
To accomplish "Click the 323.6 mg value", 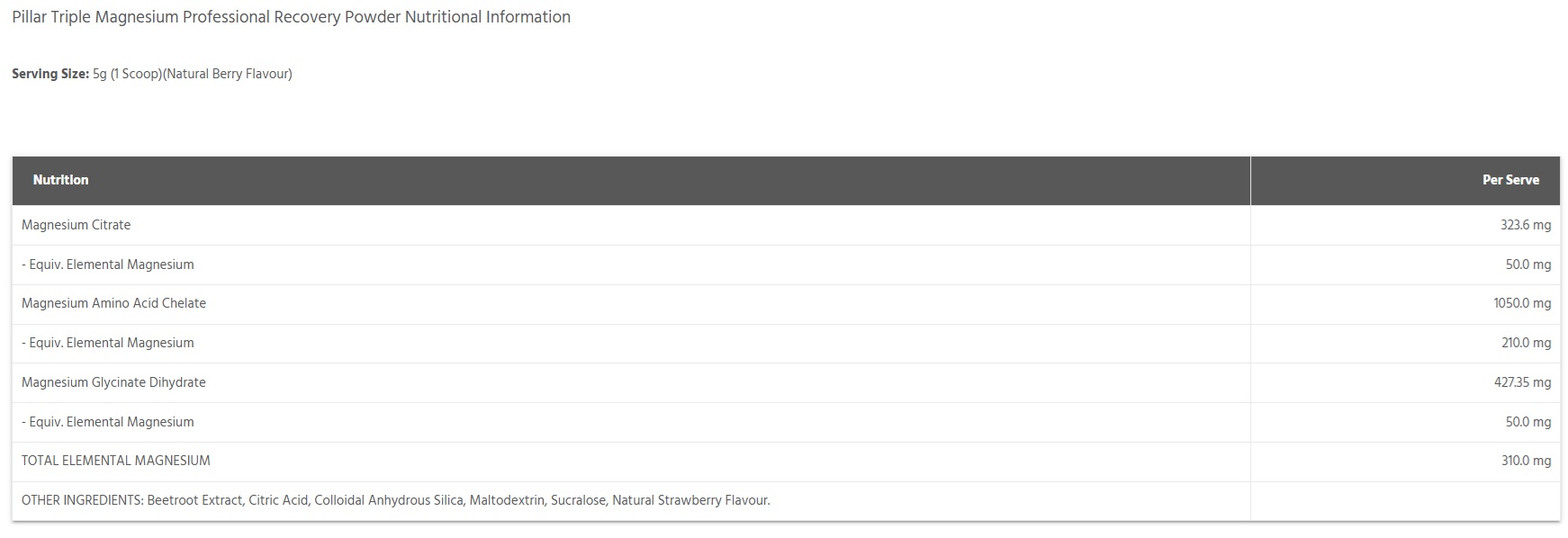I will pos(1525,225).
